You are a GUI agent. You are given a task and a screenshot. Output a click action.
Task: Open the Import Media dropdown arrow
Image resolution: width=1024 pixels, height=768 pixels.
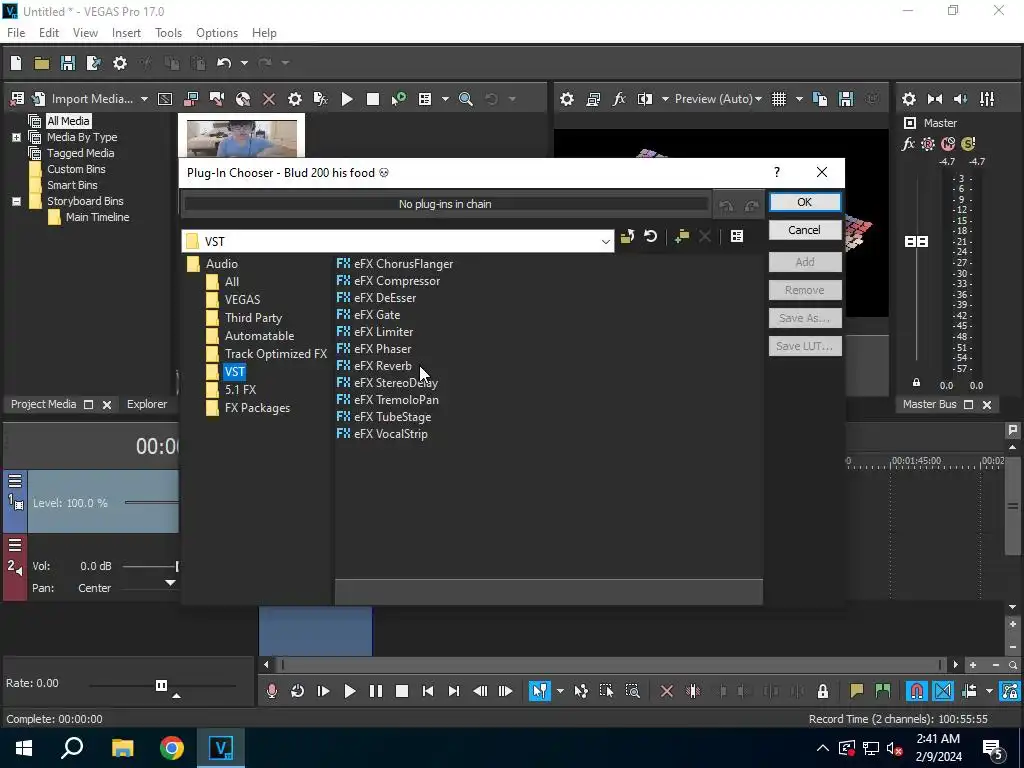coord(144,99)
